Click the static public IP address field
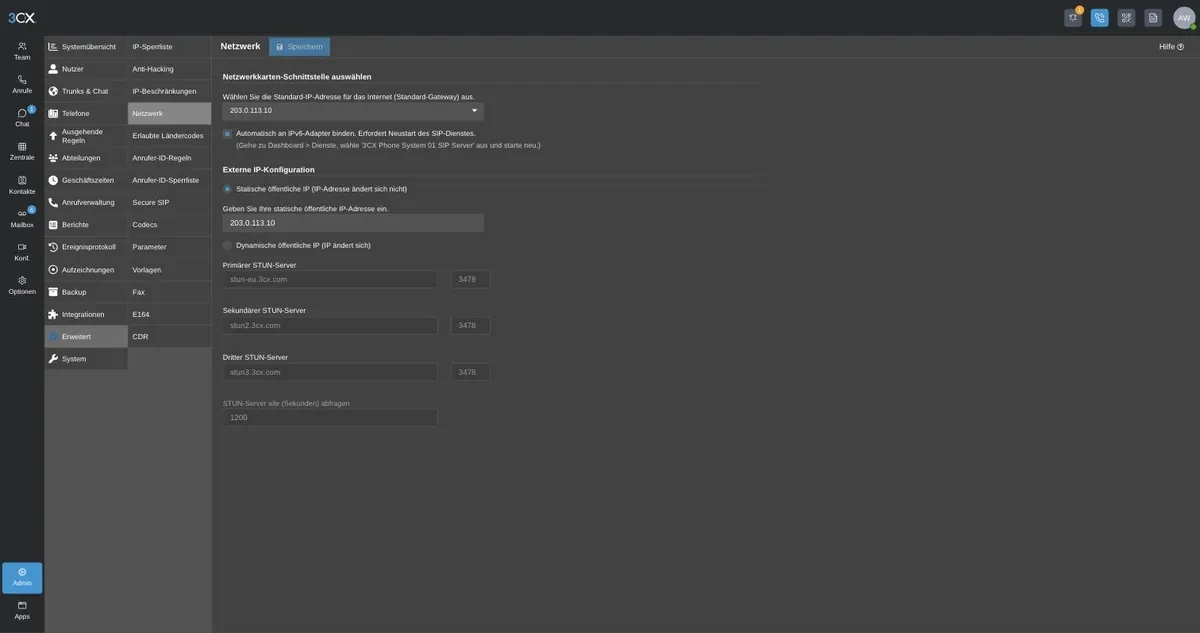The width and height of the screenshot is (1200, 633). (x=353, y=223)
